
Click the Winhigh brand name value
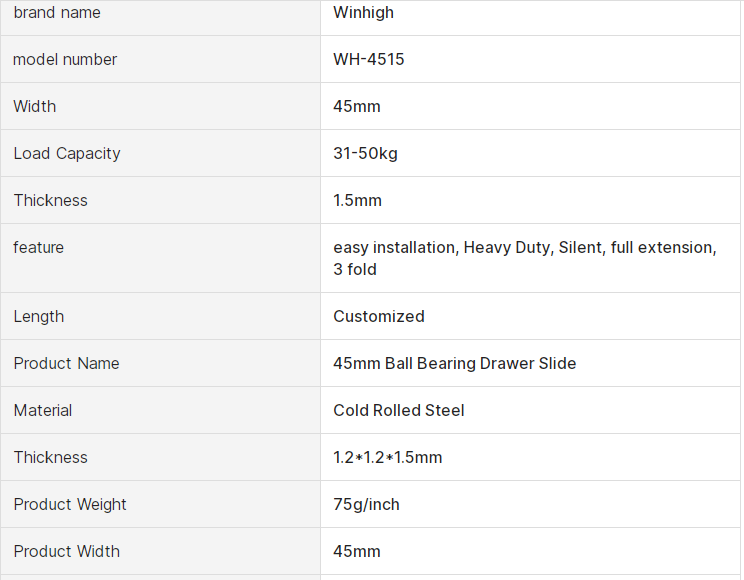[363, 13]
